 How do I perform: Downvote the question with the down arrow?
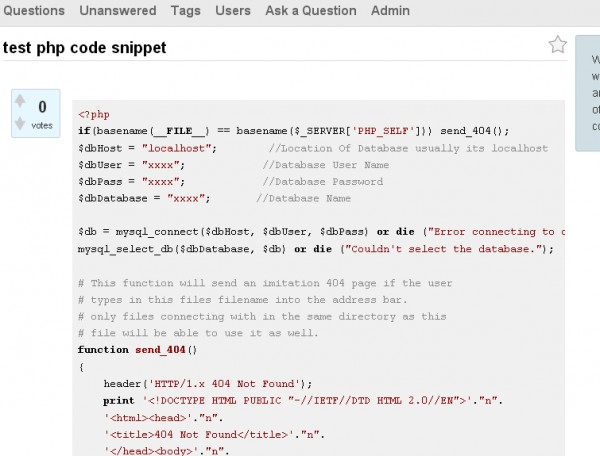pos(20,124)
